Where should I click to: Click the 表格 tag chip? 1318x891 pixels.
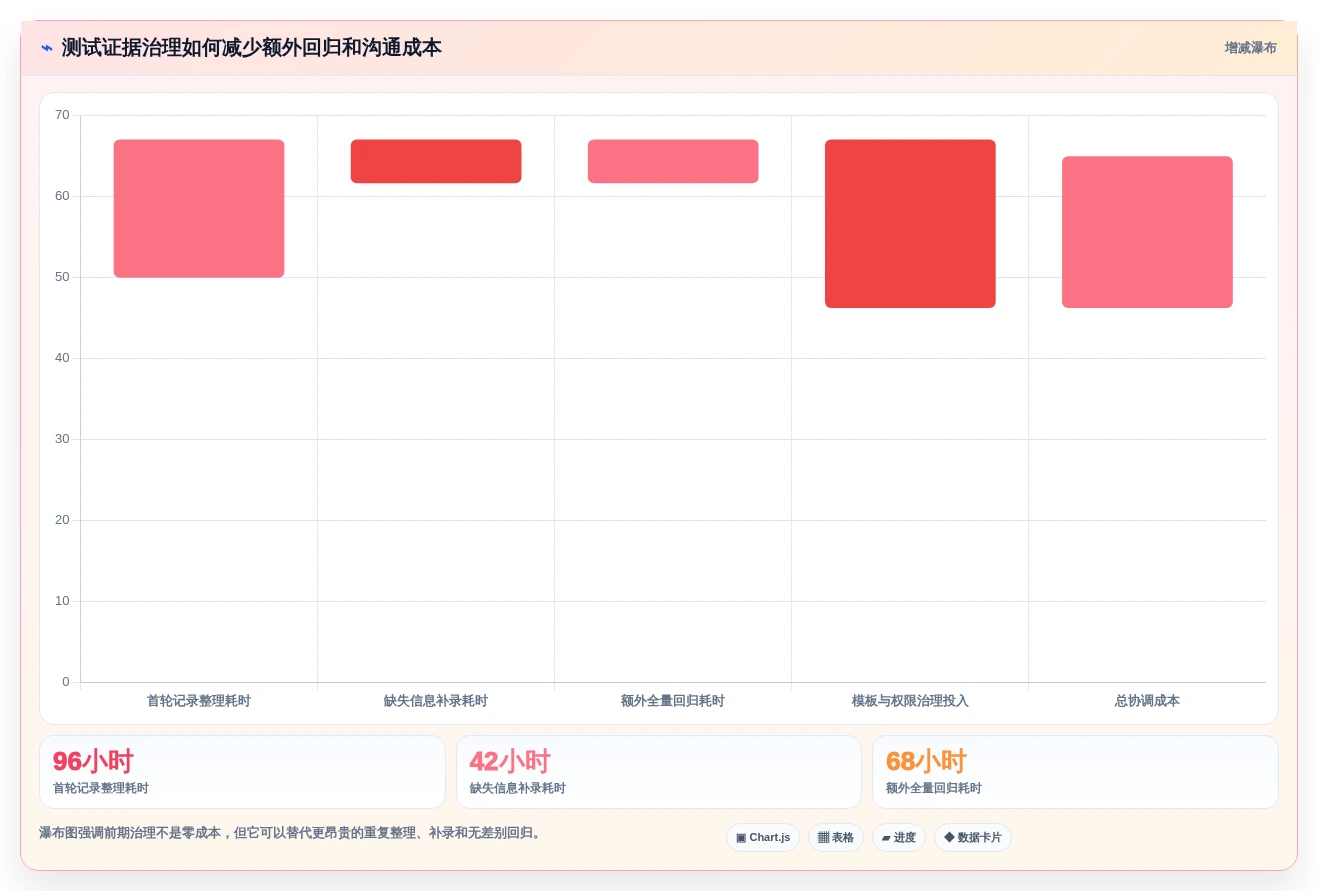tap(836, 838)
